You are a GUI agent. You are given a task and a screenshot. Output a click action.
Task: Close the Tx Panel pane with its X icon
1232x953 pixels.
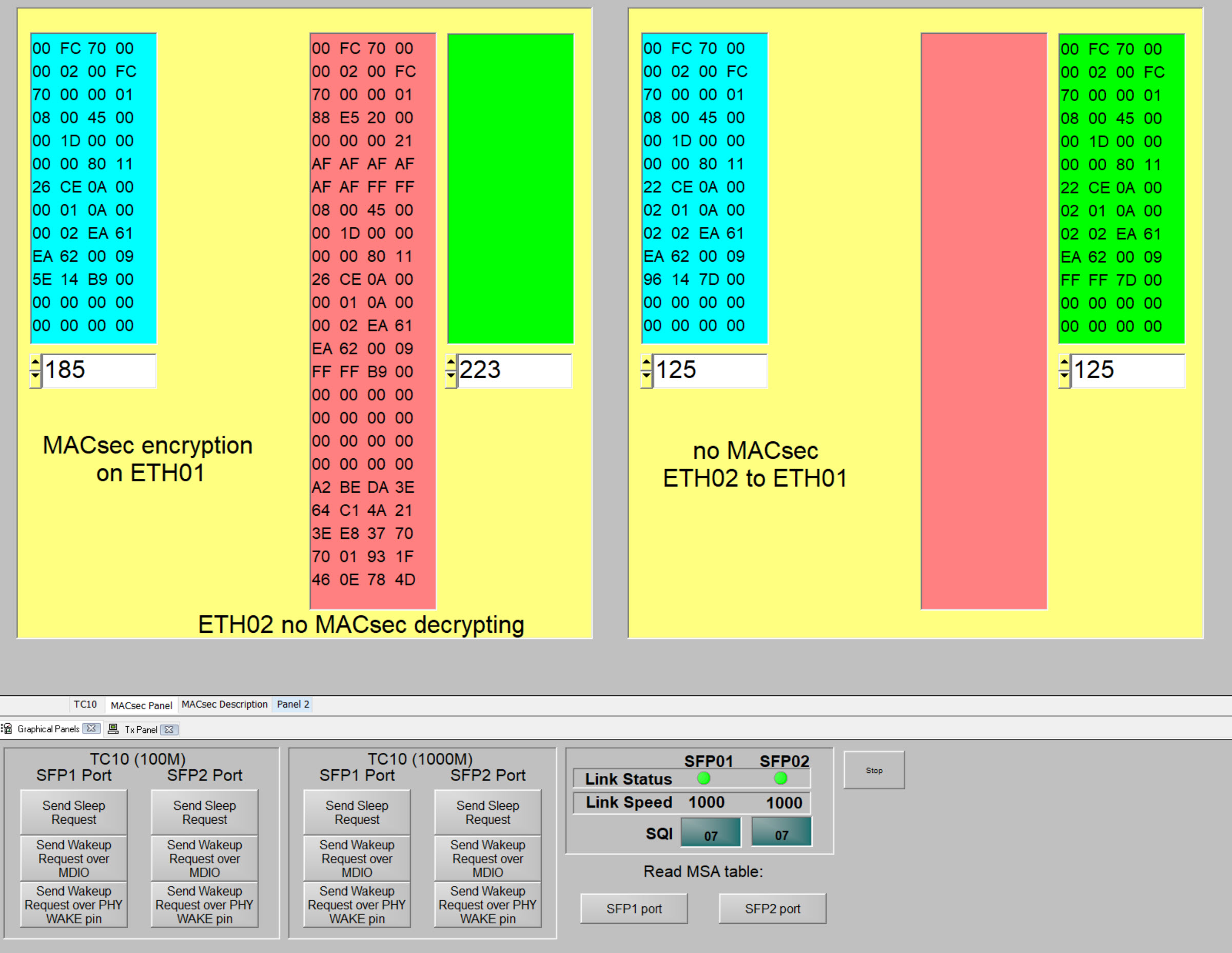169,730
